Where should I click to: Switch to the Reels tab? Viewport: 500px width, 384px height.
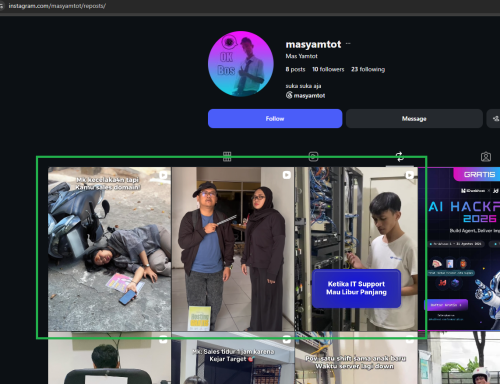(x=313, y=156)
